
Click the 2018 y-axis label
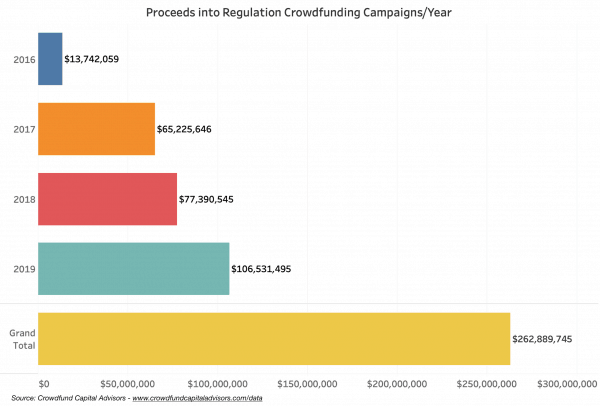click(25, 200)
